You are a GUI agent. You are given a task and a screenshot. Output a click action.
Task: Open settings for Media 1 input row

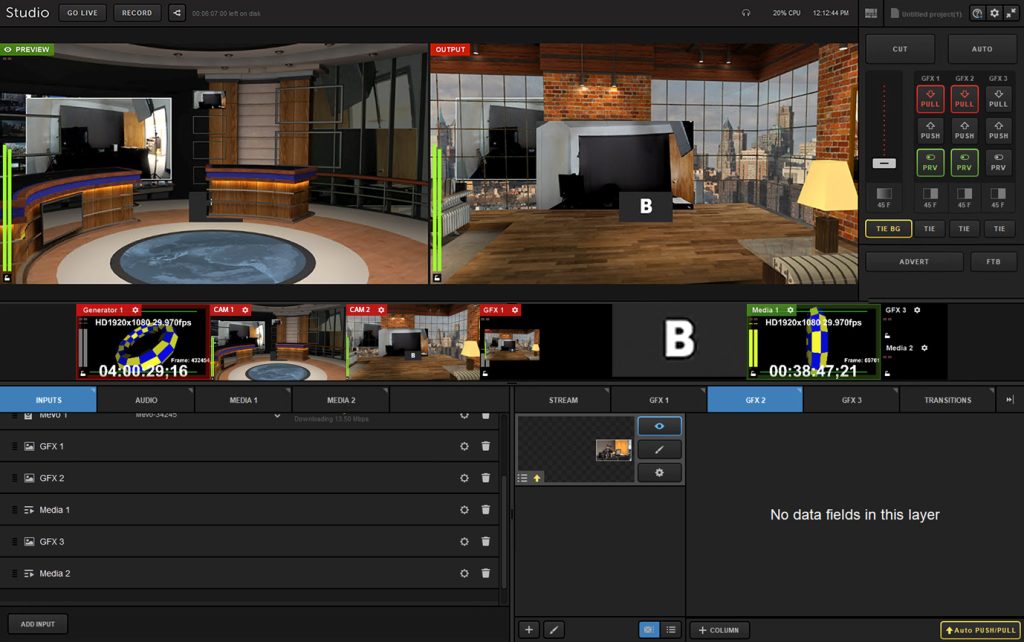click(464, 509)
